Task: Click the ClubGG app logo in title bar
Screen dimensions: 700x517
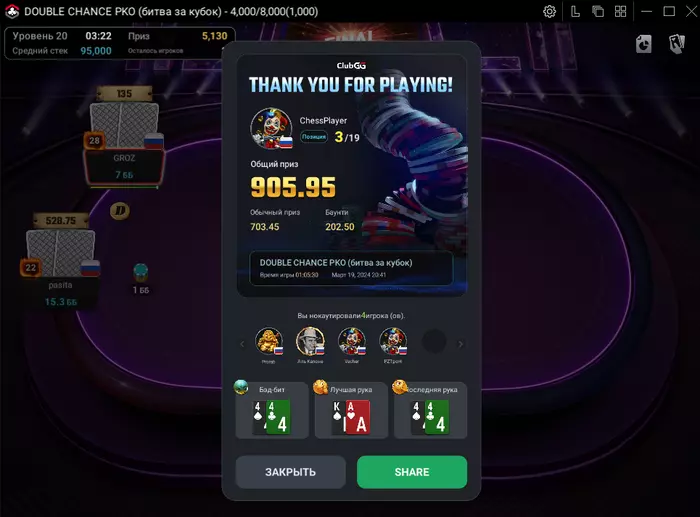Action: [12, 11]
